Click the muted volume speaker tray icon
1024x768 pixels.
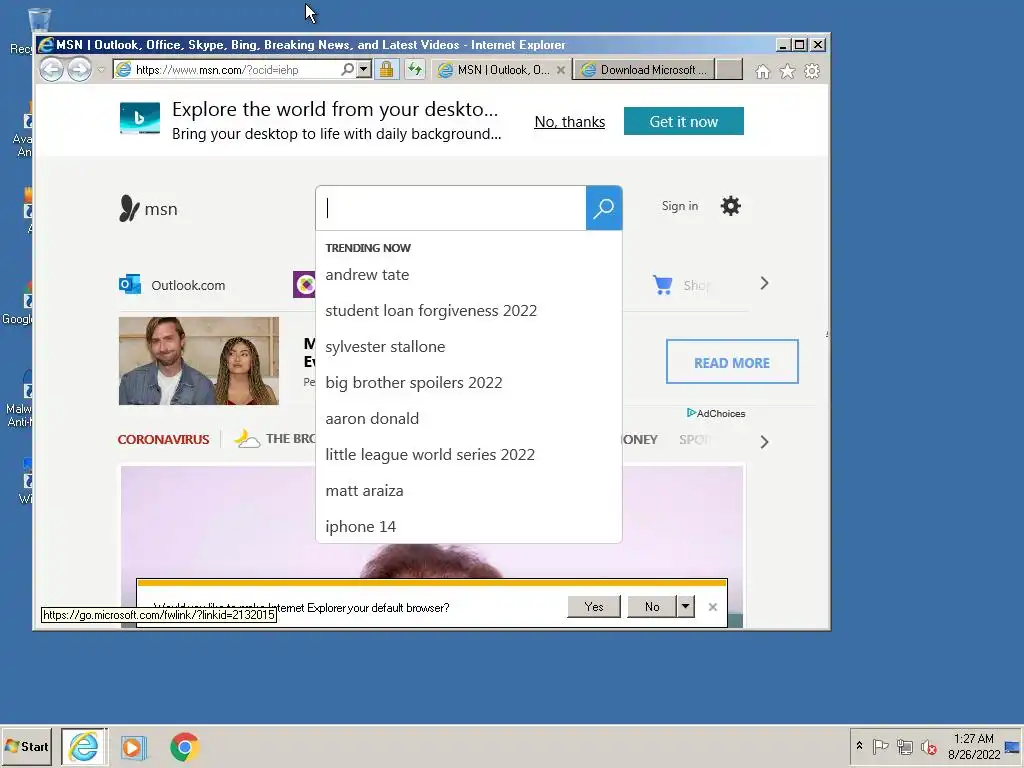[928, 746]
